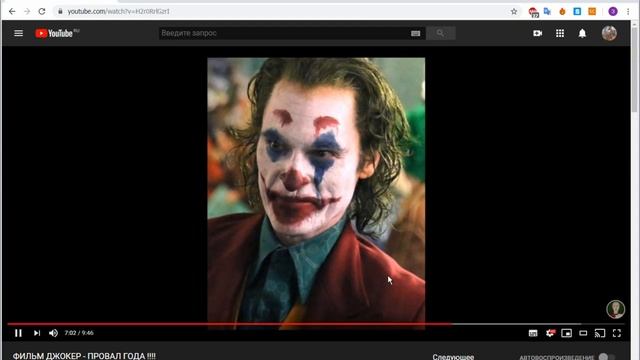640x360 pixels.
Task: Open the notifications bell
Action: pyautogui.click(x=582, y=33)
